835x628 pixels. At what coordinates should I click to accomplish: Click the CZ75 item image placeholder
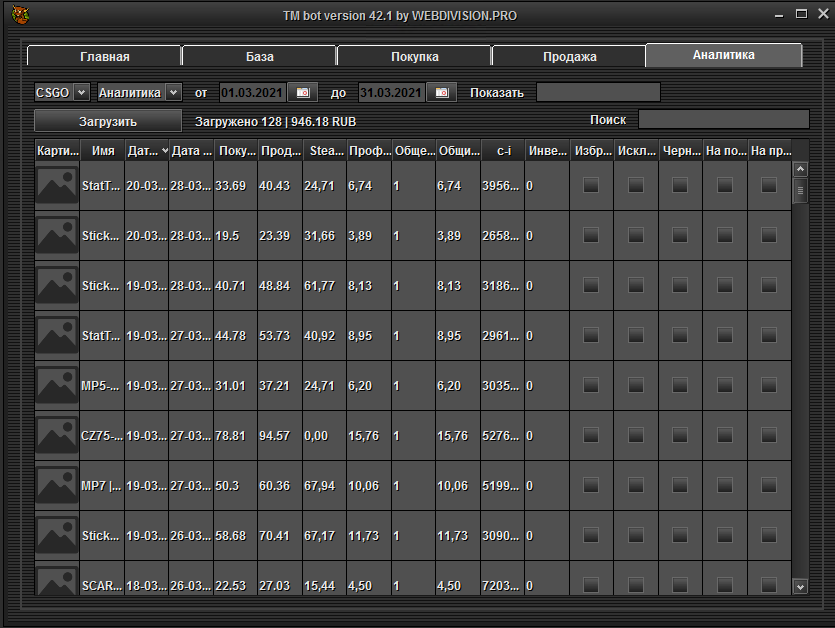point(57,435)
